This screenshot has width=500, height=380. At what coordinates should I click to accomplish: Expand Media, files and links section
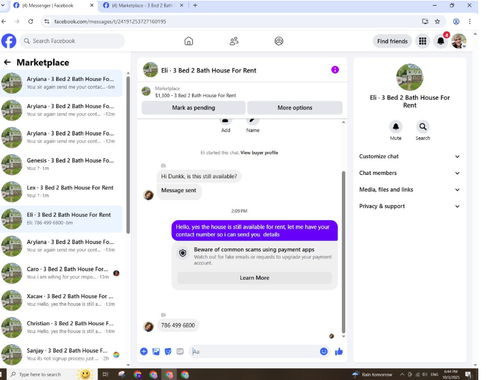[409, 190]
